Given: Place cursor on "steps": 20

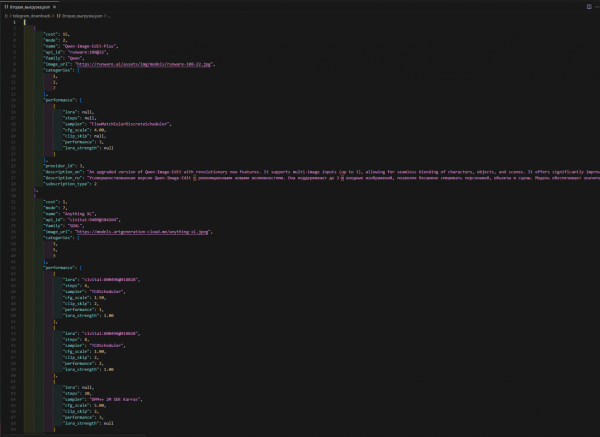Looking at the screenshot, I should (77, 393).
